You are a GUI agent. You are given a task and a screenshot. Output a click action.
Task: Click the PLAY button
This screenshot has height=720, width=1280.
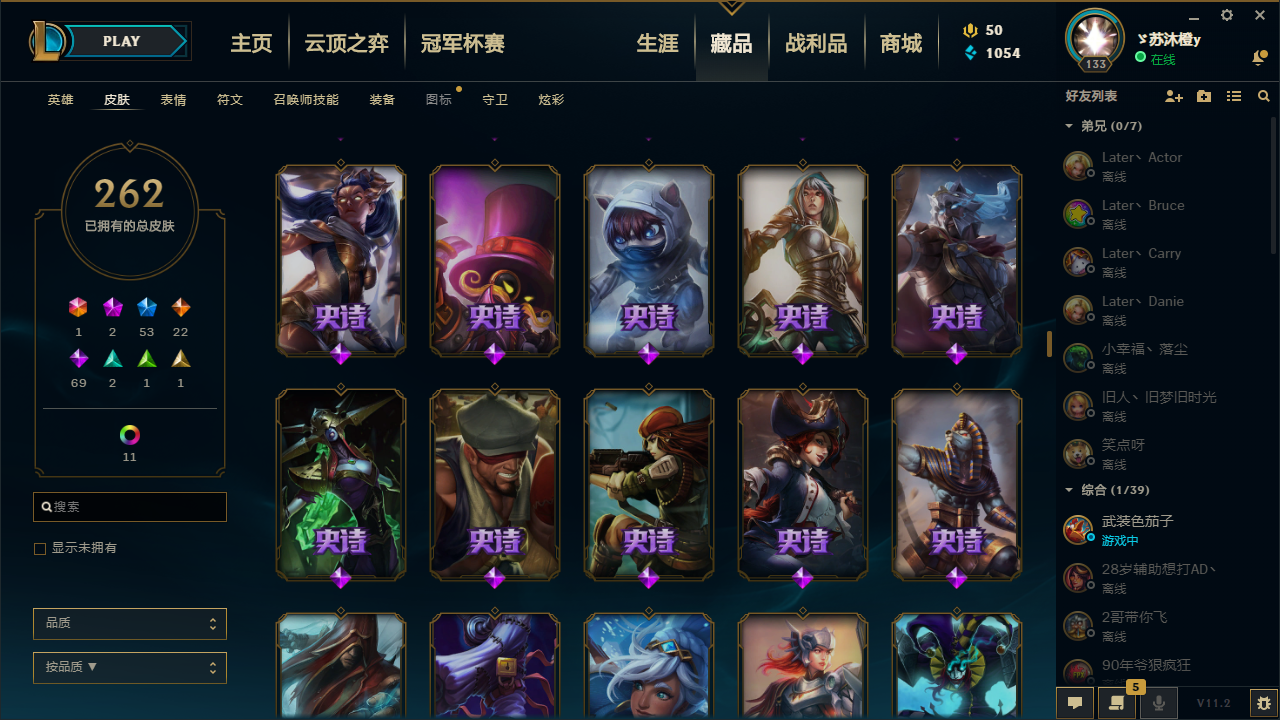(x=122, y=41)
